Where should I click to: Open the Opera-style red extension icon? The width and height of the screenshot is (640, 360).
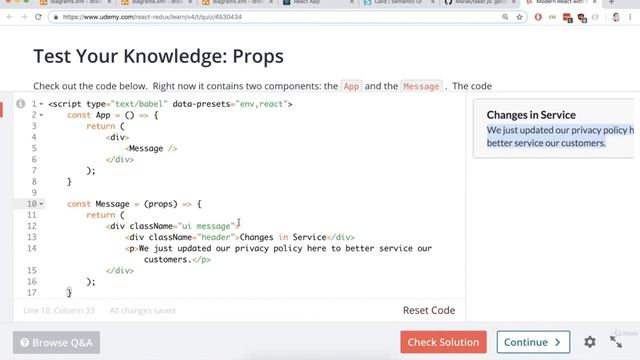tap(538, 17)
